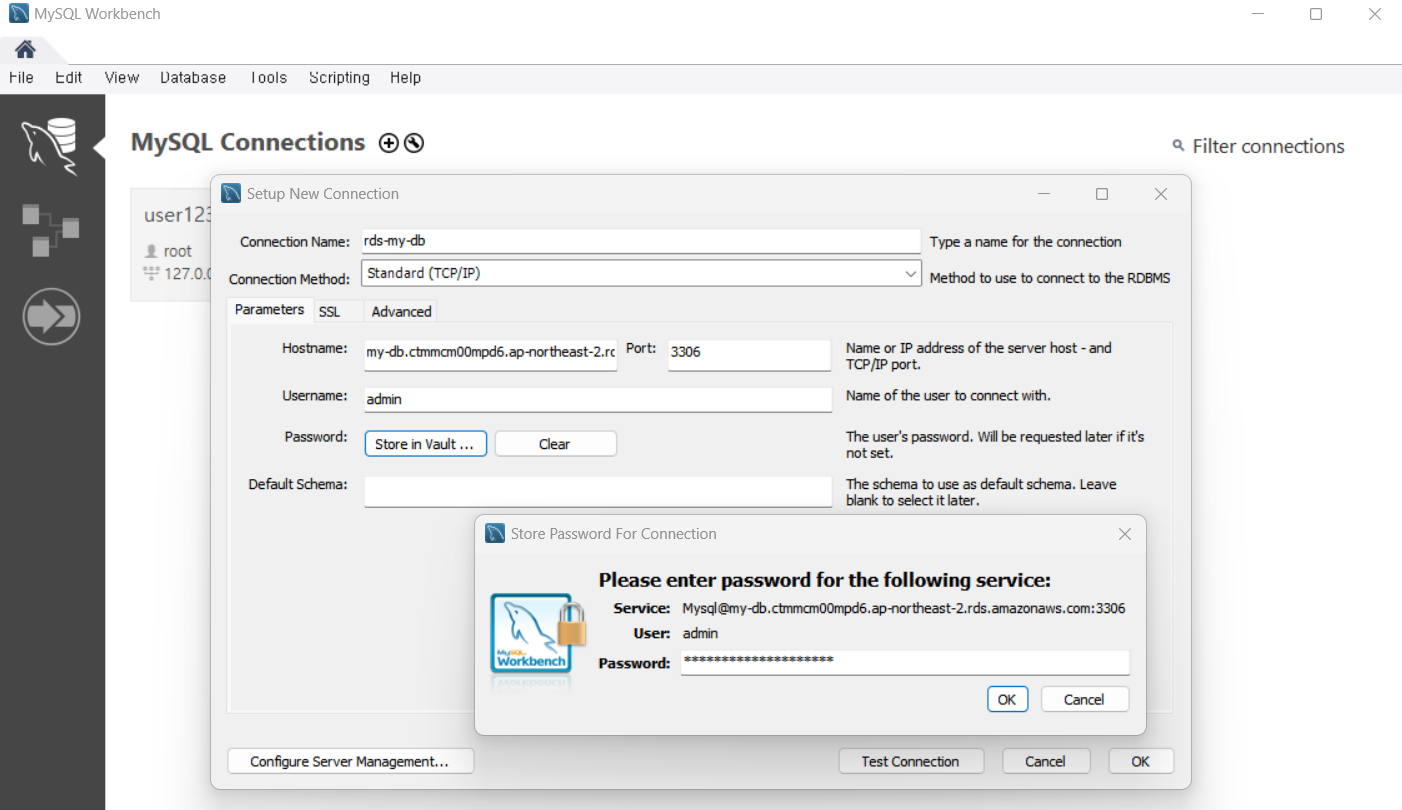
Task: Click 'Please enter password' heading text
Action: [x=824, y=580]
